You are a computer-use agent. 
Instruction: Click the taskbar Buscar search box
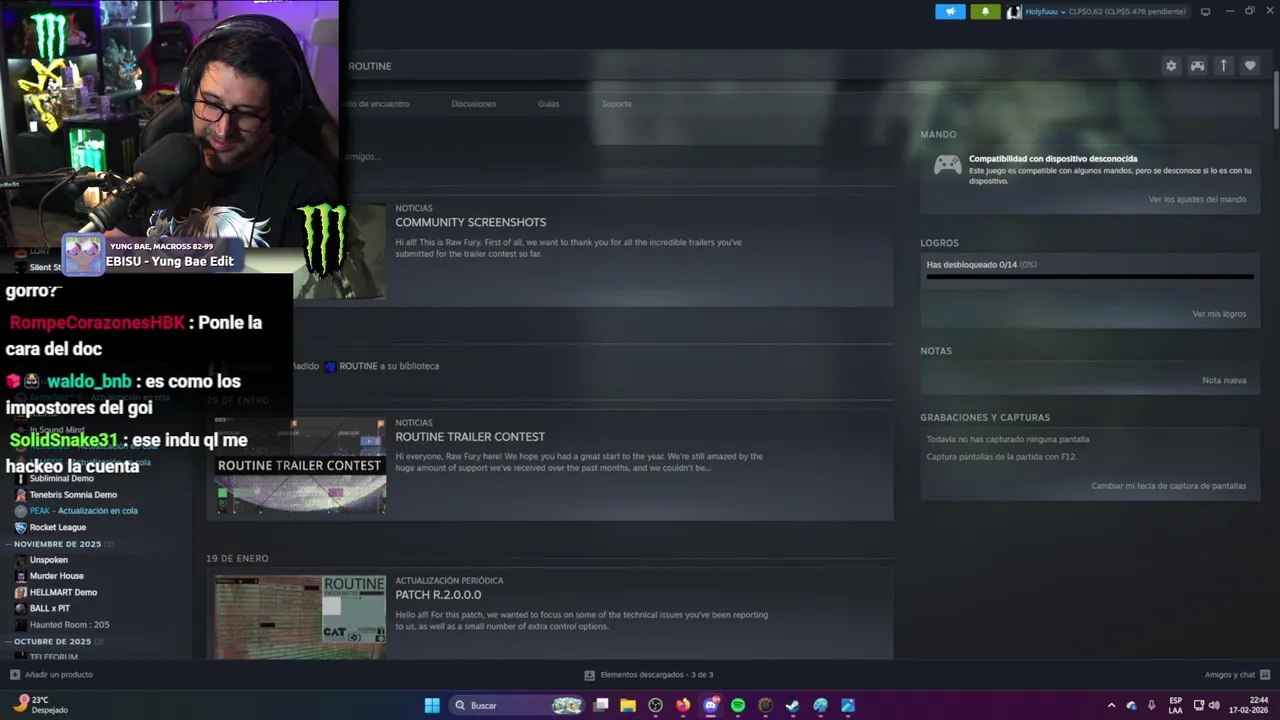[x=518, y=706]
